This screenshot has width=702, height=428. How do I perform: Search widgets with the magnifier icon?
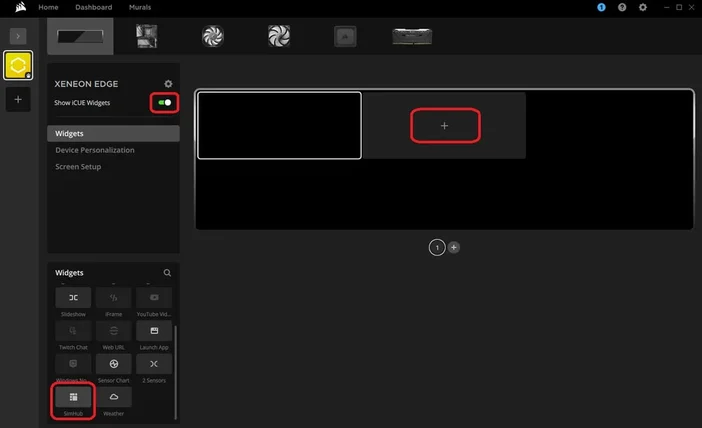tap(167, 273)
